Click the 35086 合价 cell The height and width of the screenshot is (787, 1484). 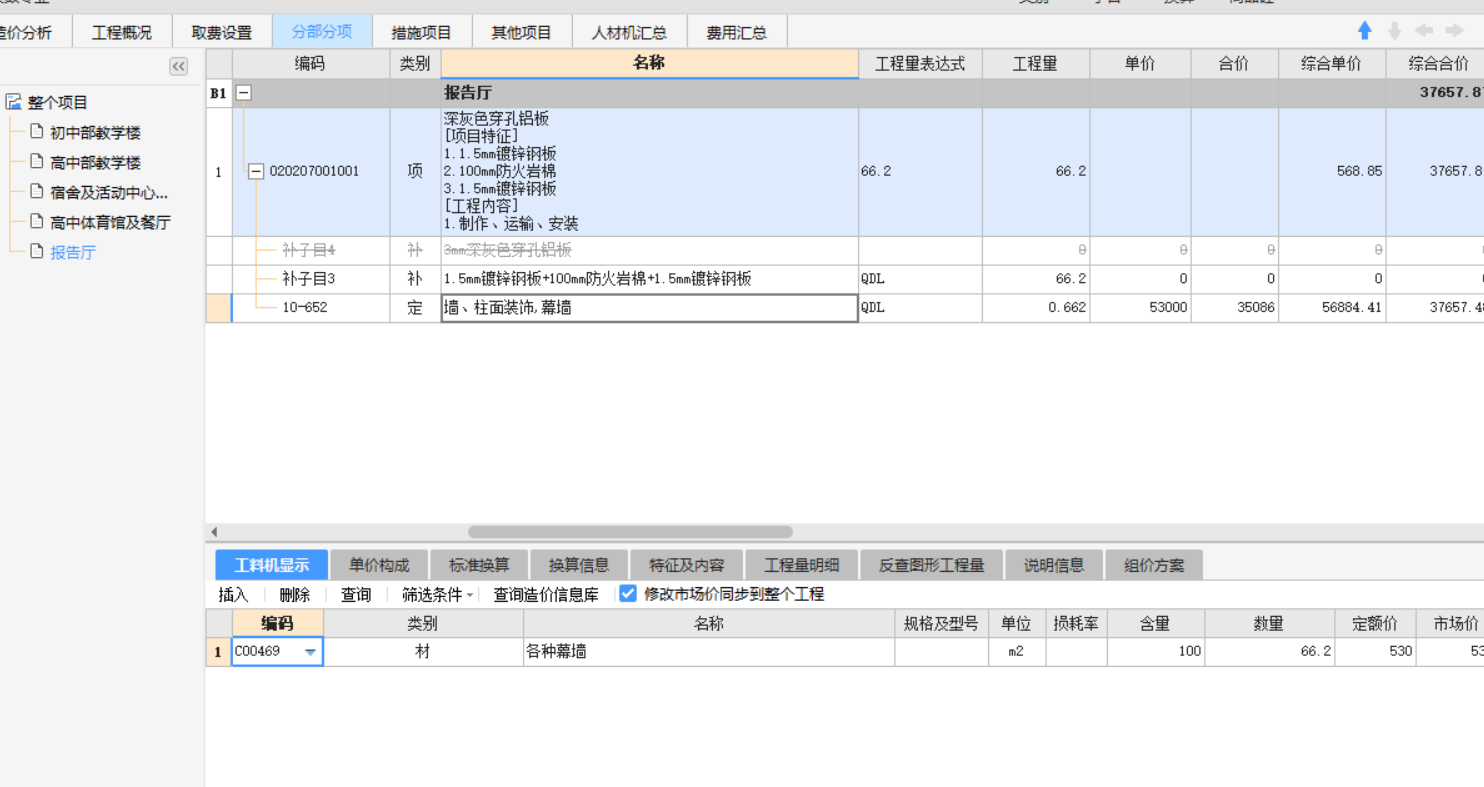point(1234,308)
